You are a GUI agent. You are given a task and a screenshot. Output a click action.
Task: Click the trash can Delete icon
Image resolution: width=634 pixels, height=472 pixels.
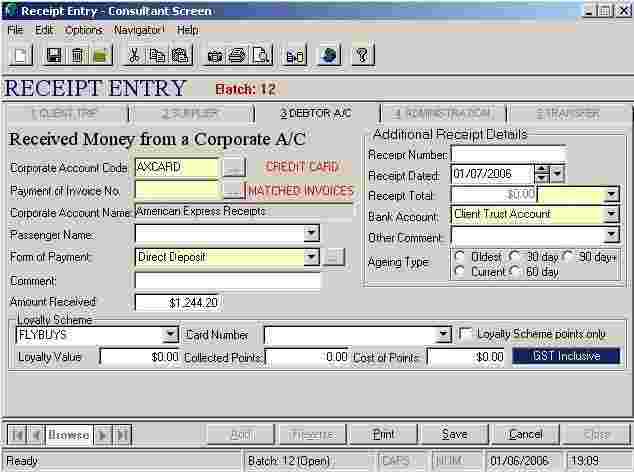77,55
